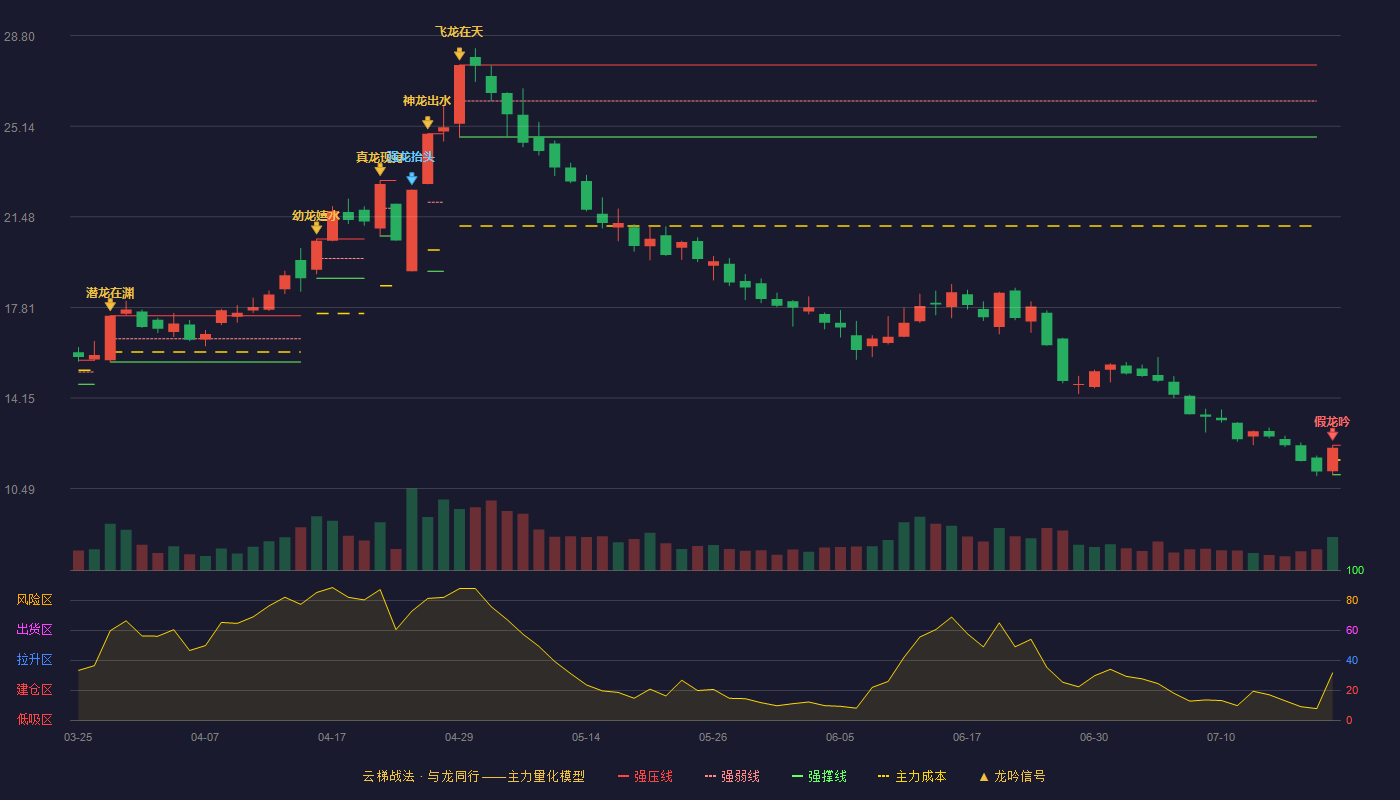The image size is (1400, 800).
Task: Click the 05-14 date label
Action: [x=586, y=737]
